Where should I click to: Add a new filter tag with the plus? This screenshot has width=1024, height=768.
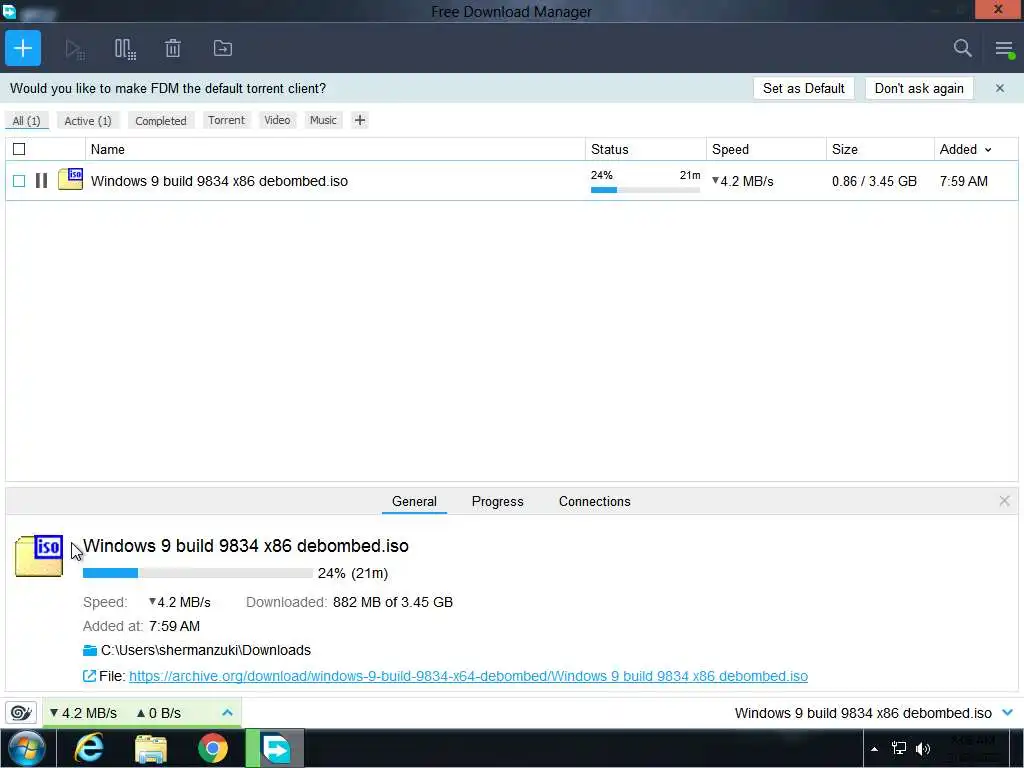pyautogui.click(x=359, y=120)
